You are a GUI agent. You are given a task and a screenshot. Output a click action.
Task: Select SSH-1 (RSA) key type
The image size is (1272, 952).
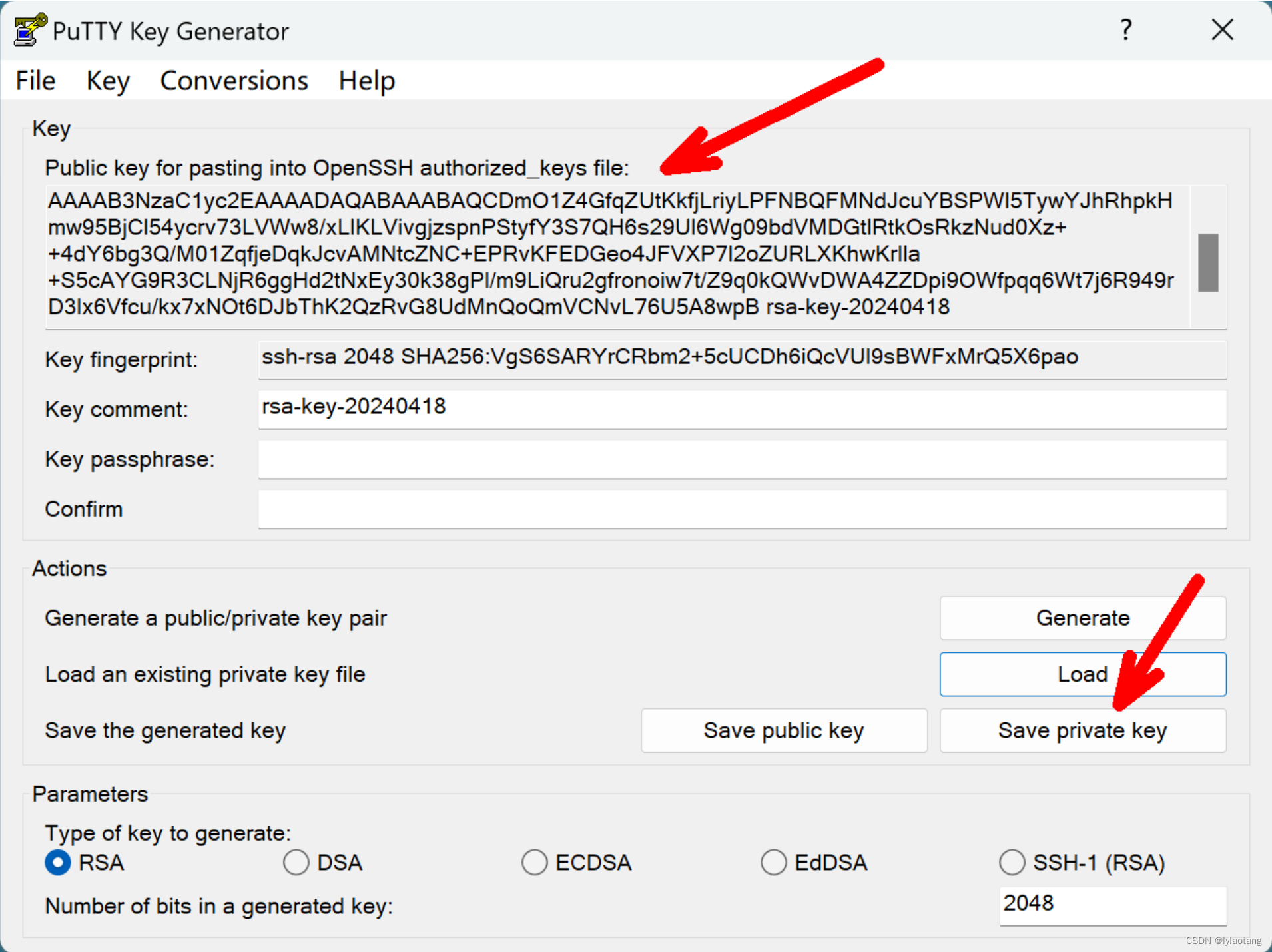click(1012, 863)
